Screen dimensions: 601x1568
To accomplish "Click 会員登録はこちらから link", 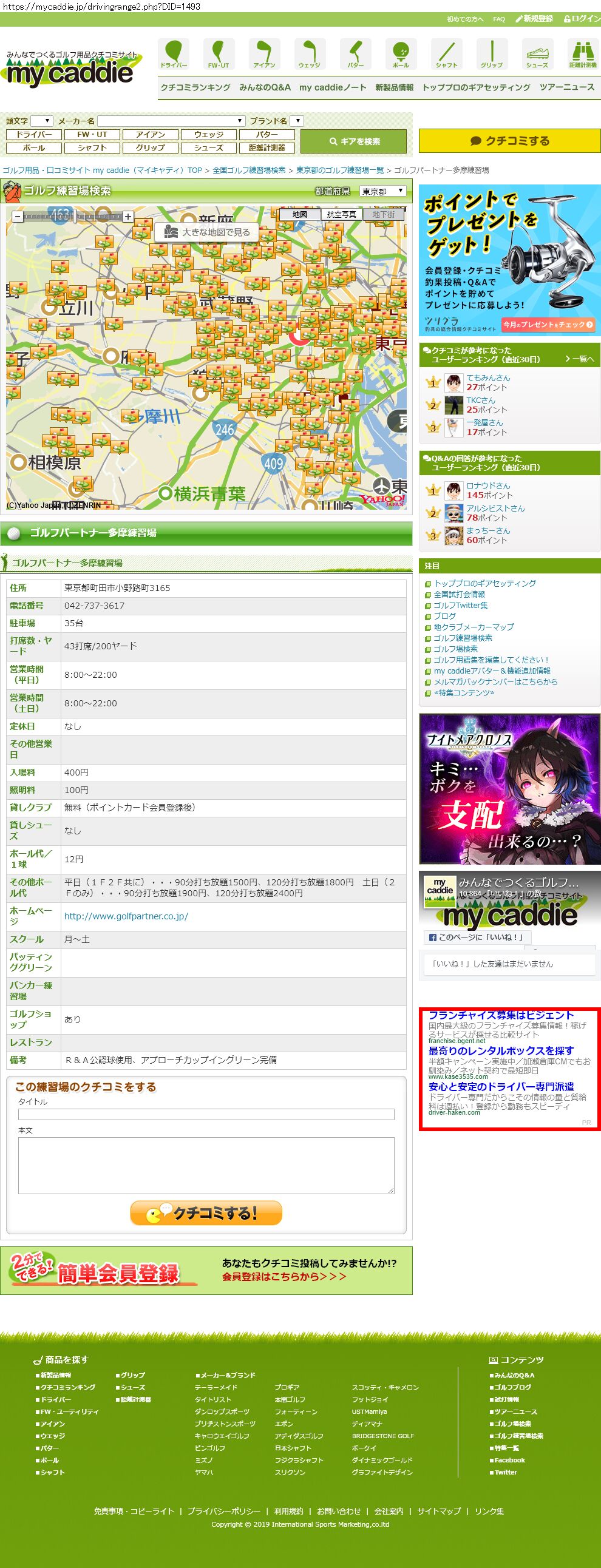I will coord(284,1277).
